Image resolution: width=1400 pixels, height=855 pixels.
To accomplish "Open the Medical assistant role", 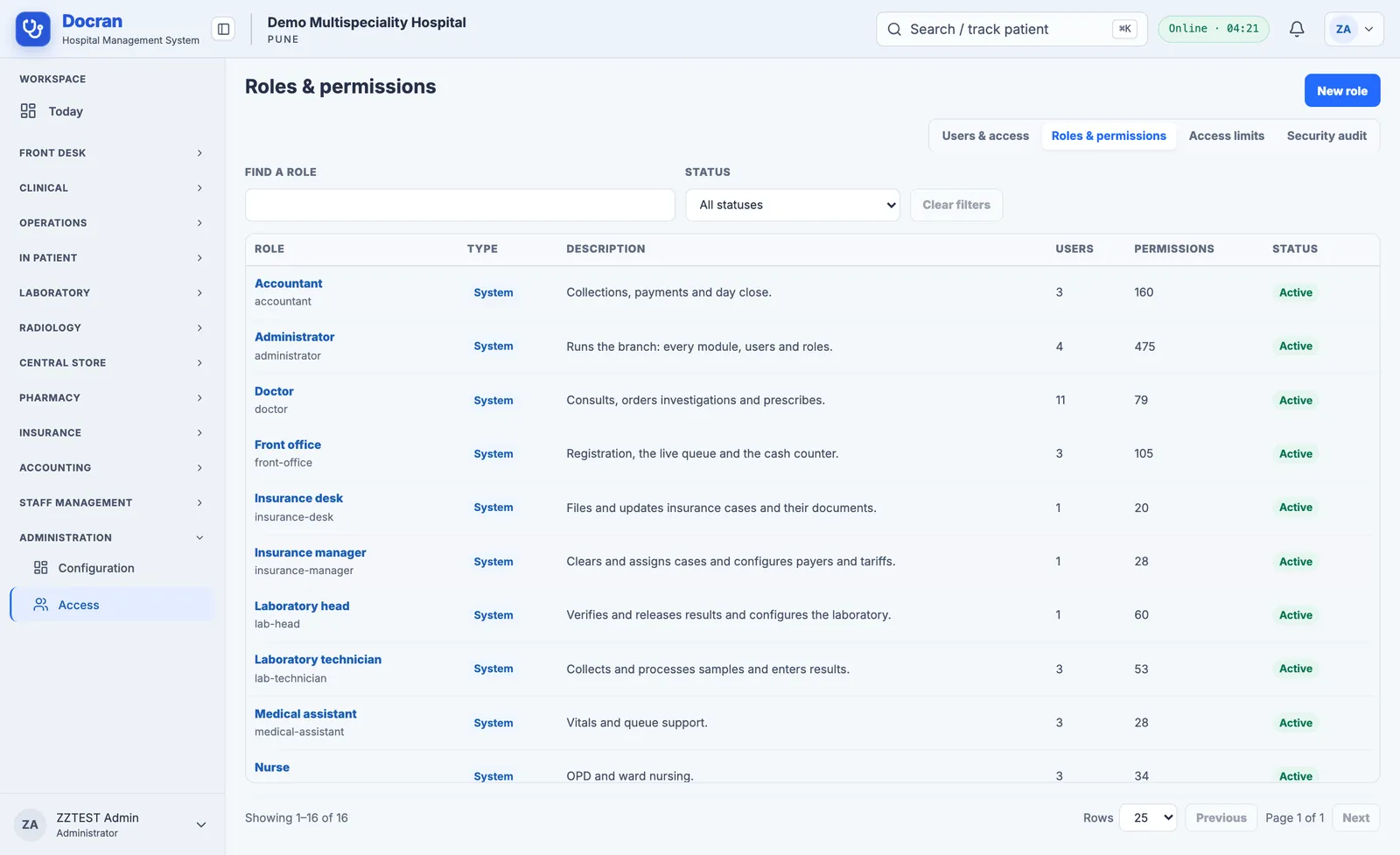I will [305, 714].
